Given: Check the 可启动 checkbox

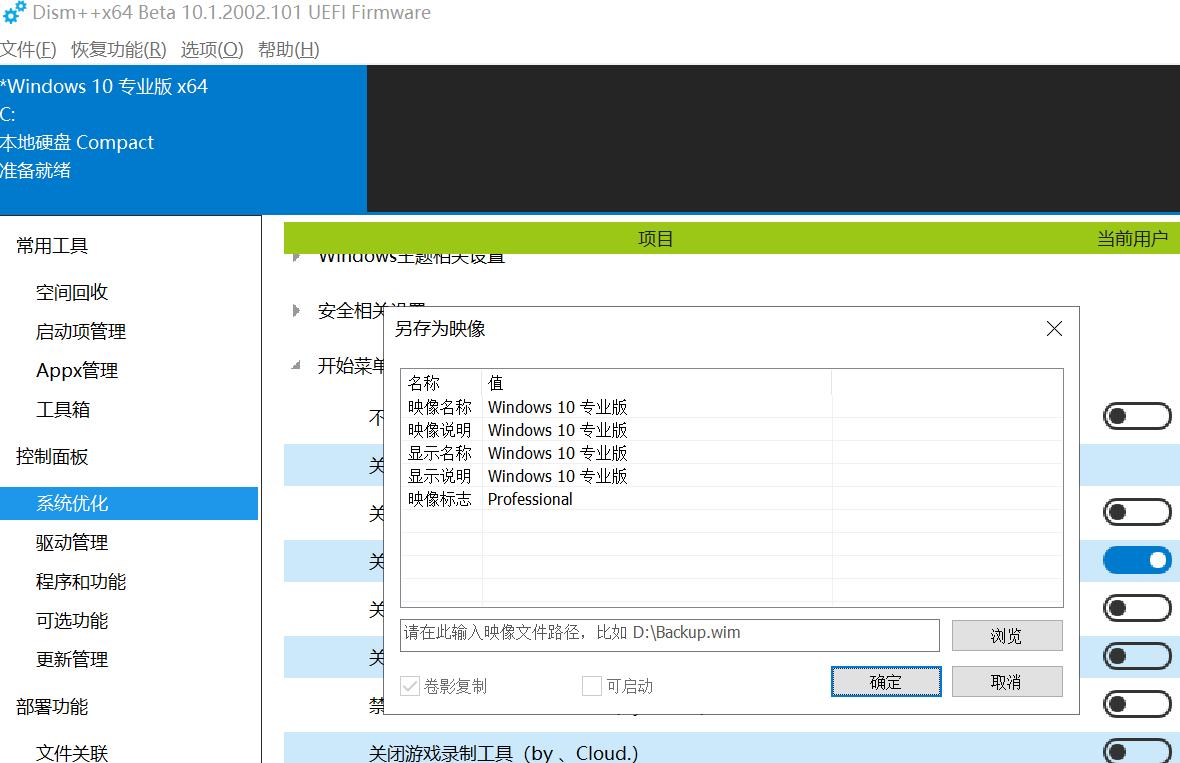Looking at the screenshot, I should pos(591,686).
